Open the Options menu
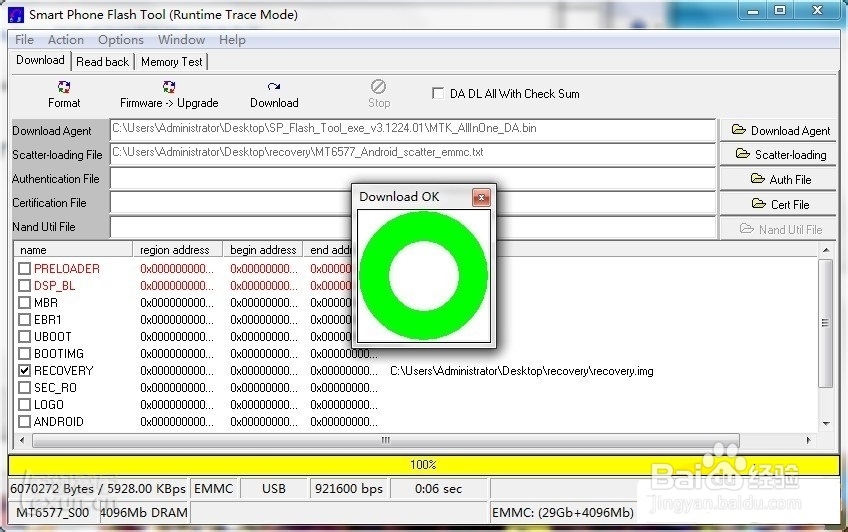Image resolution: width=848 pixels, height=532 pixels. pos(121,39)
